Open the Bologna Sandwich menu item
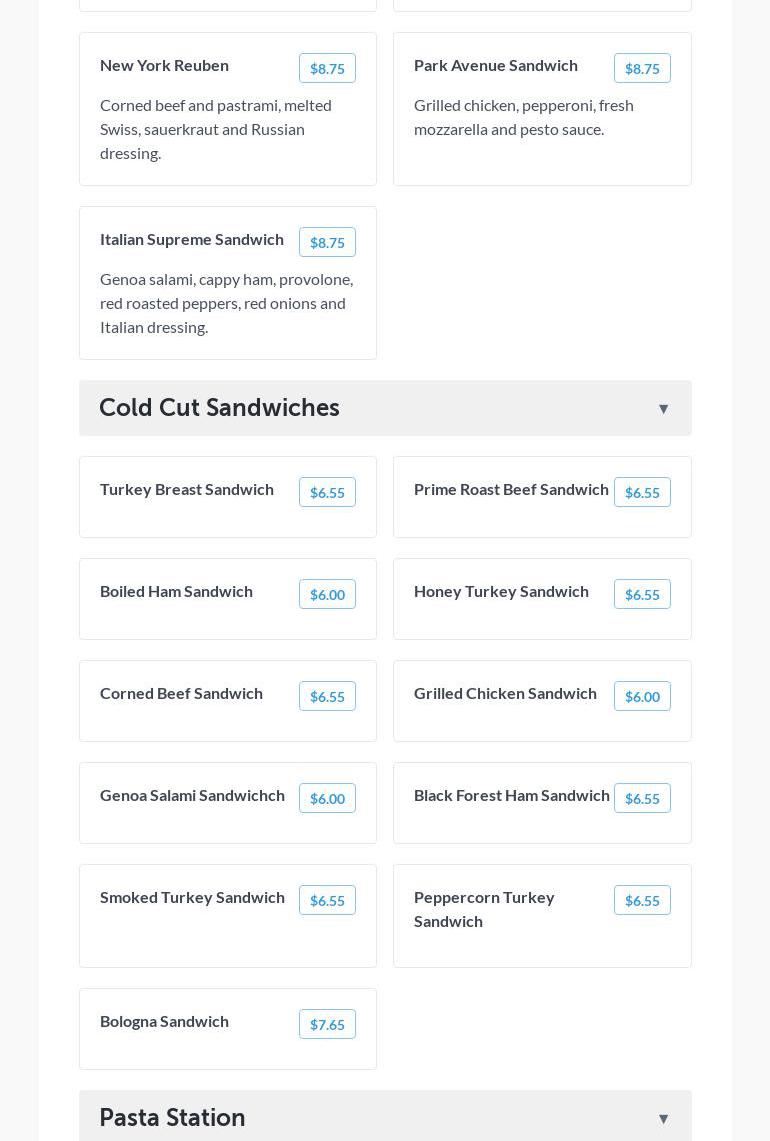The width and height of the screenshot is (770, 1141). (x=164, y=1021)
